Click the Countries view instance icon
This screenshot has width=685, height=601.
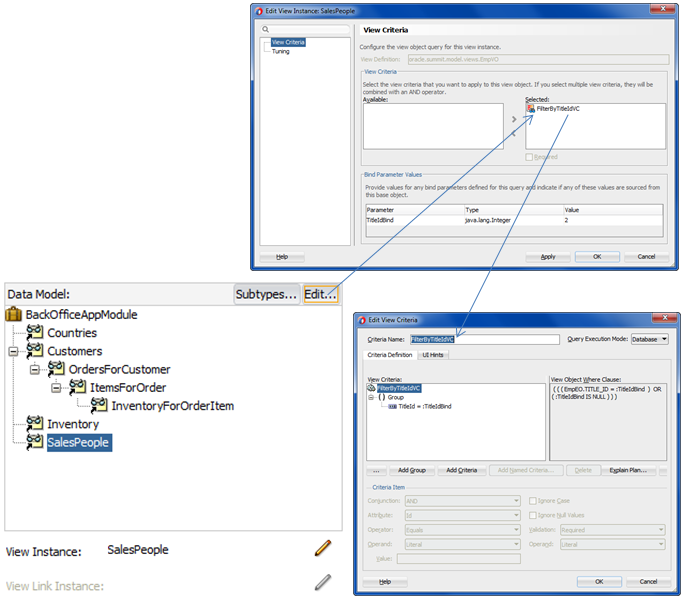coord(35,332)
